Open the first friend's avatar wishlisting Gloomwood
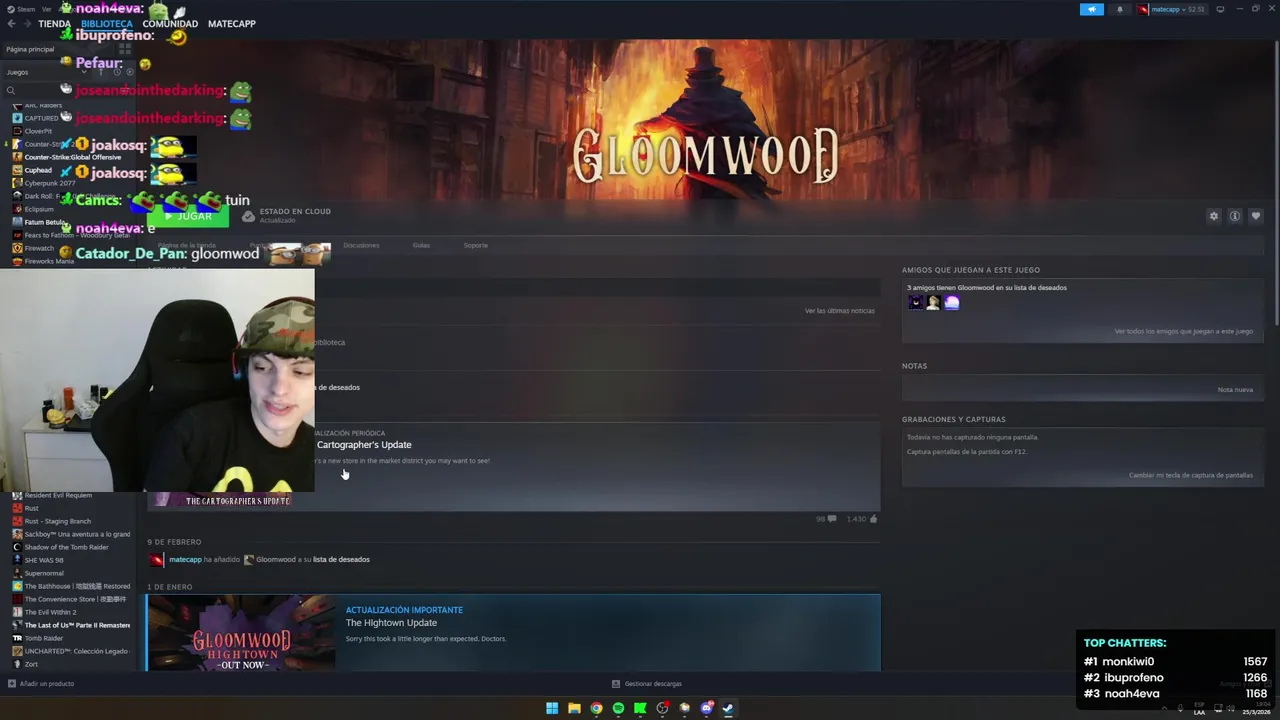The height and width of the screenshot is (720, 1280). pyautogui.click(x=915, y=302)
